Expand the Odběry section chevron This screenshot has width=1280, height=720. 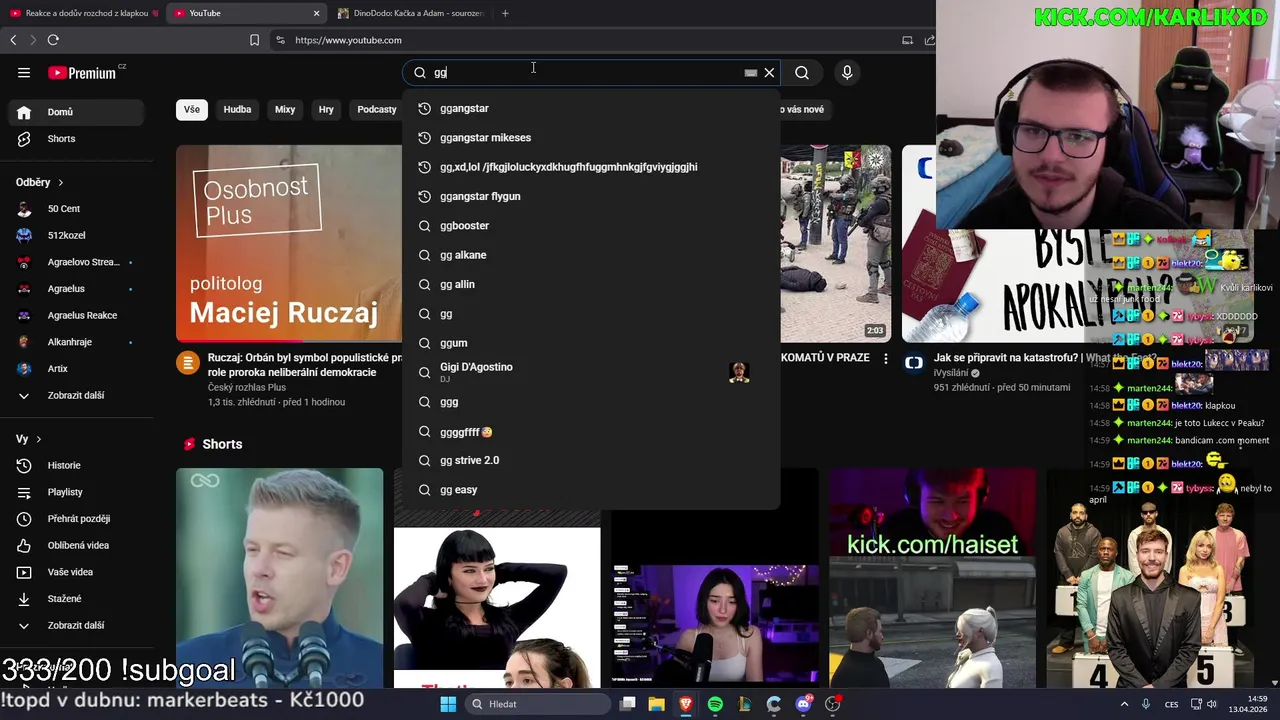pos(60,182)
